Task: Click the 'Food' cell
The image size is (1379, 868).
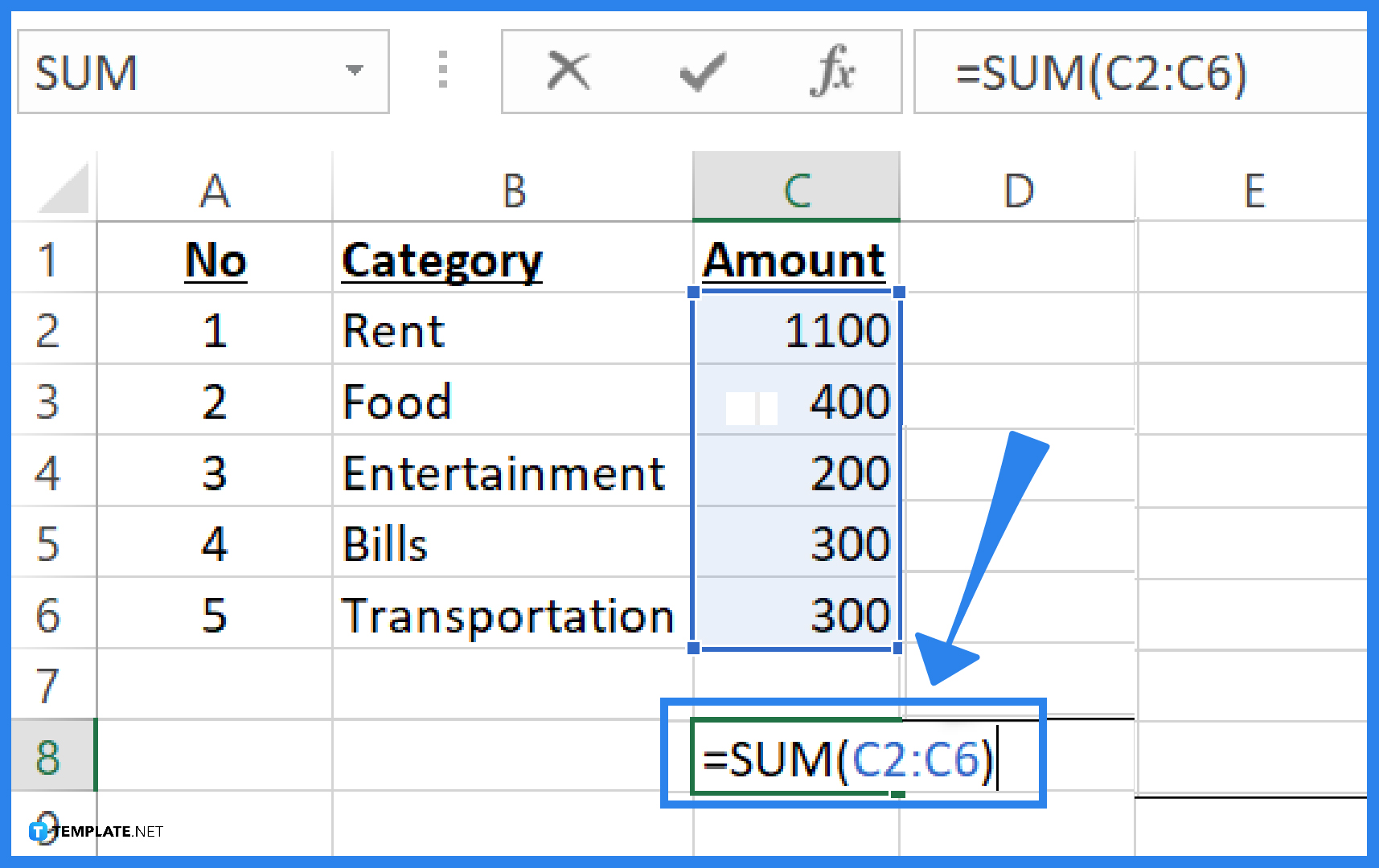Action: coord(513,400)
